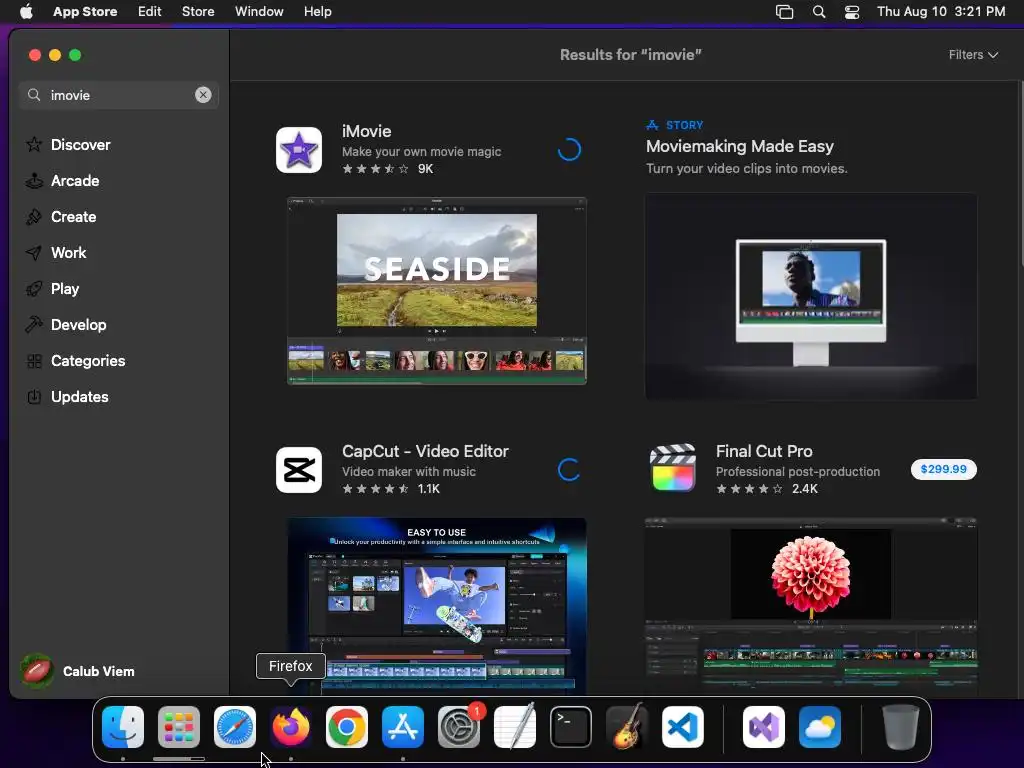
Task: Click iMovie SEASIDE screenshot thumbnail
Action: [x=437, y=291]
